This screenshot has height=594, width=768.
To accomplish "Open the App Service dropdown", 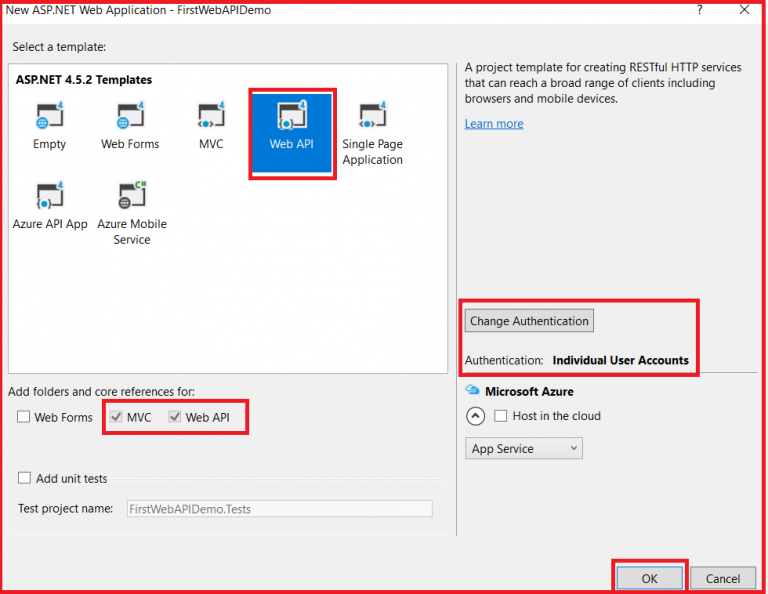I will [x=524, y=449].
